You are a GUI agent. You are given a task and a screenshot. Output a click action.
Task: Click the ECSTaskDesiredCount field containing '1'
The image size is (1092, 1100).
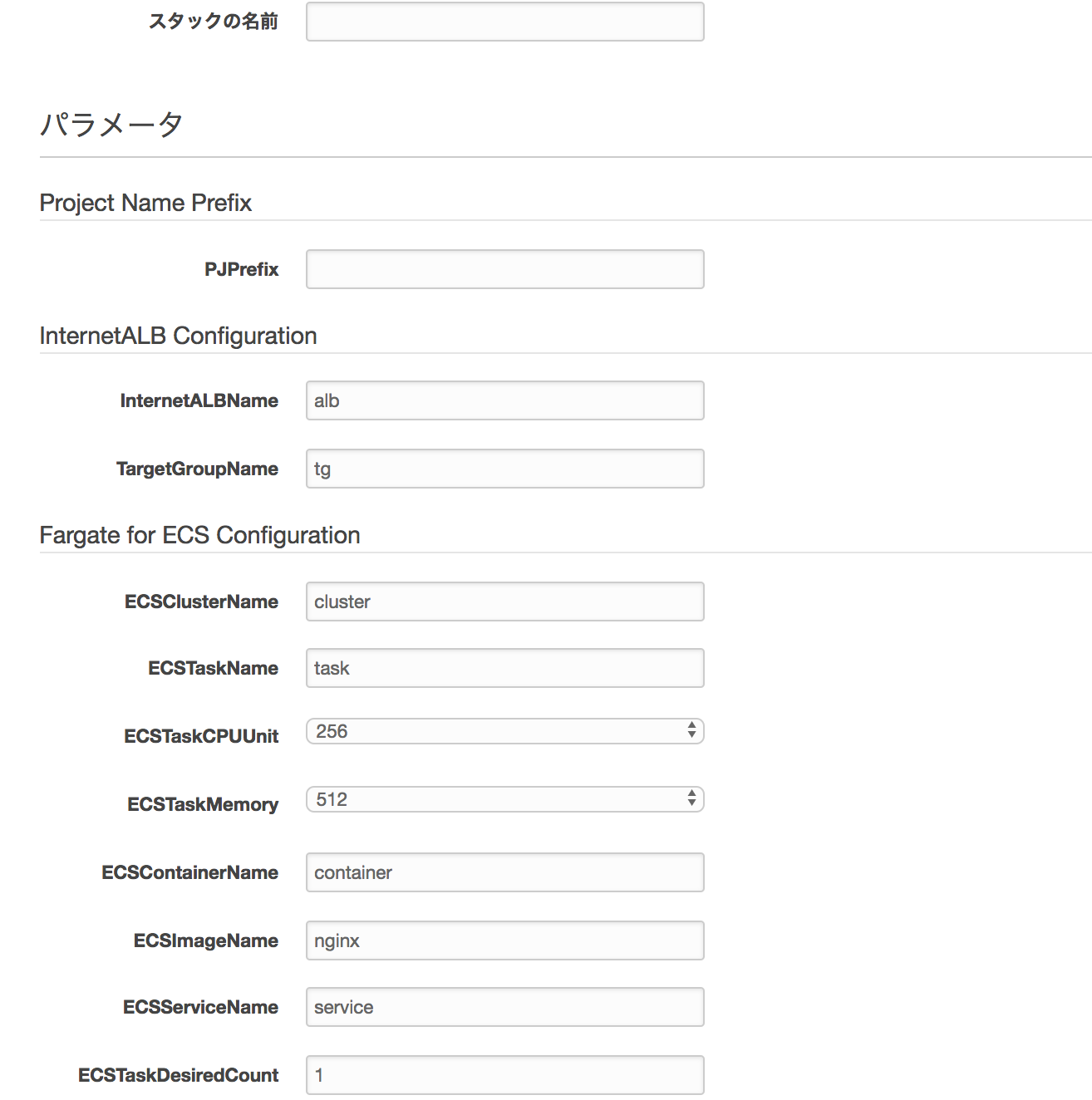504,1074
